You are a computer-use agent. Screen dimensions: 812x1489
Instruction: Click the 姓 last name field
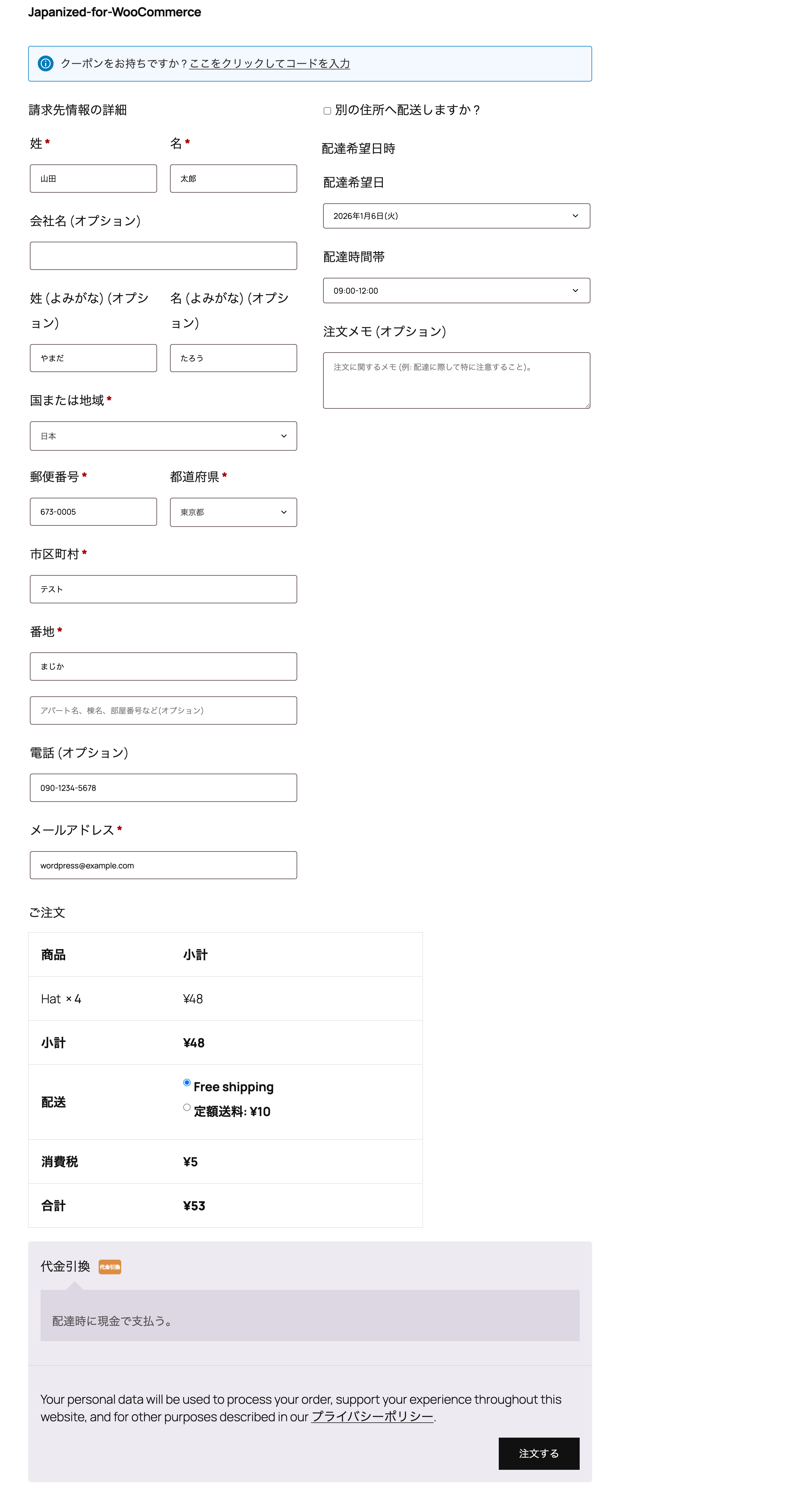[x=93, y=178]
